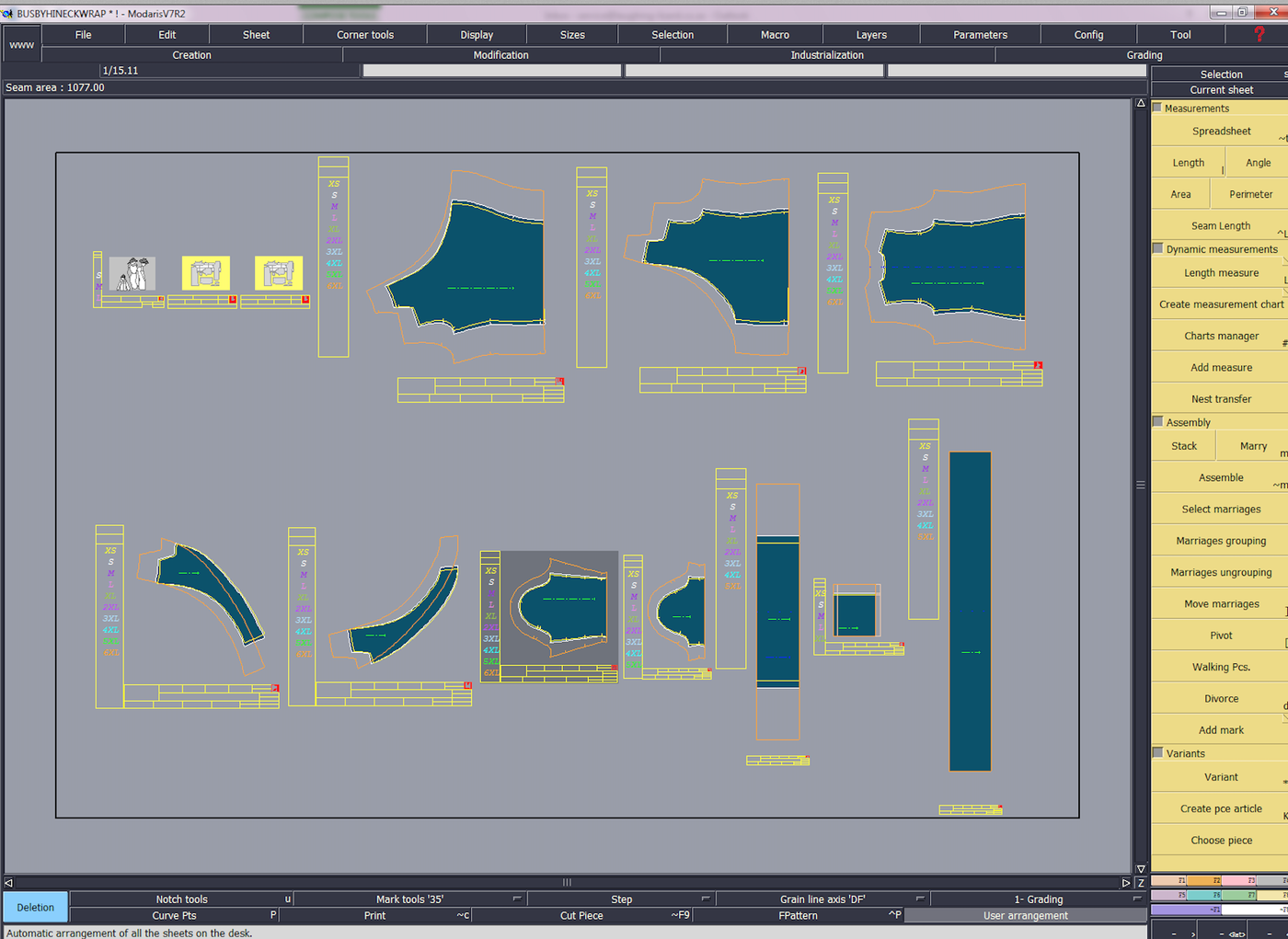Image resolution: width=1288 pixels, height=939 pixels.
Task: Toggle the Dynamic measurements section checkbox
Action: pyautogui.click(x=1158, y=248)
